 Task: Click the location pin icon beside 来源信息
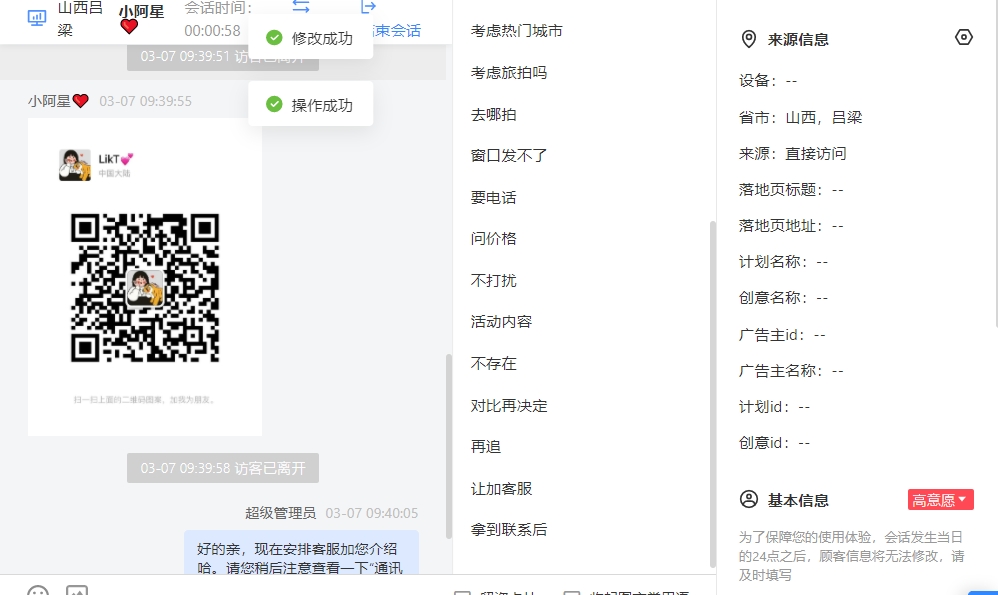[749, 39]
